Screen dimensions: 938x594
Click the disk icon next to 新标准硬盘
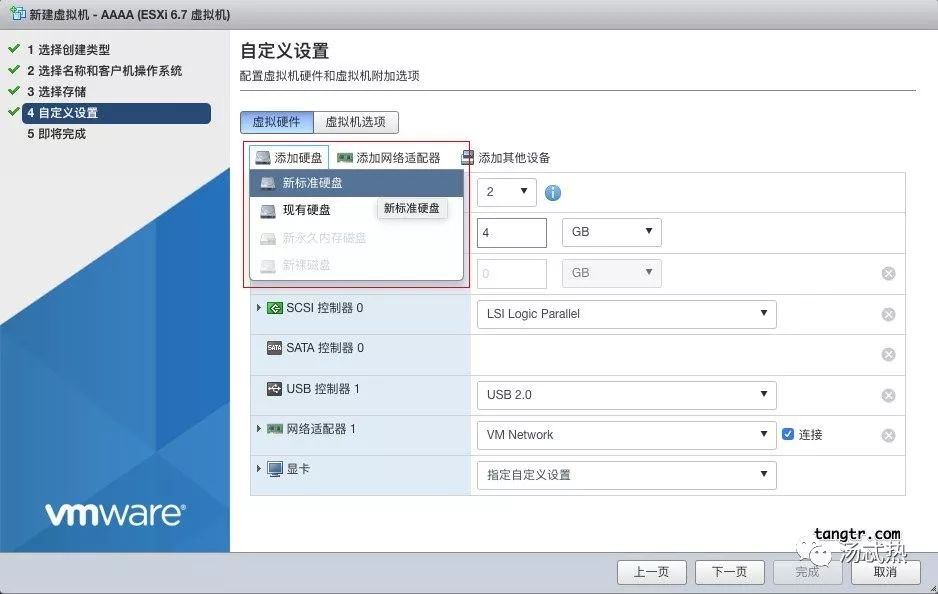[268, 183]
